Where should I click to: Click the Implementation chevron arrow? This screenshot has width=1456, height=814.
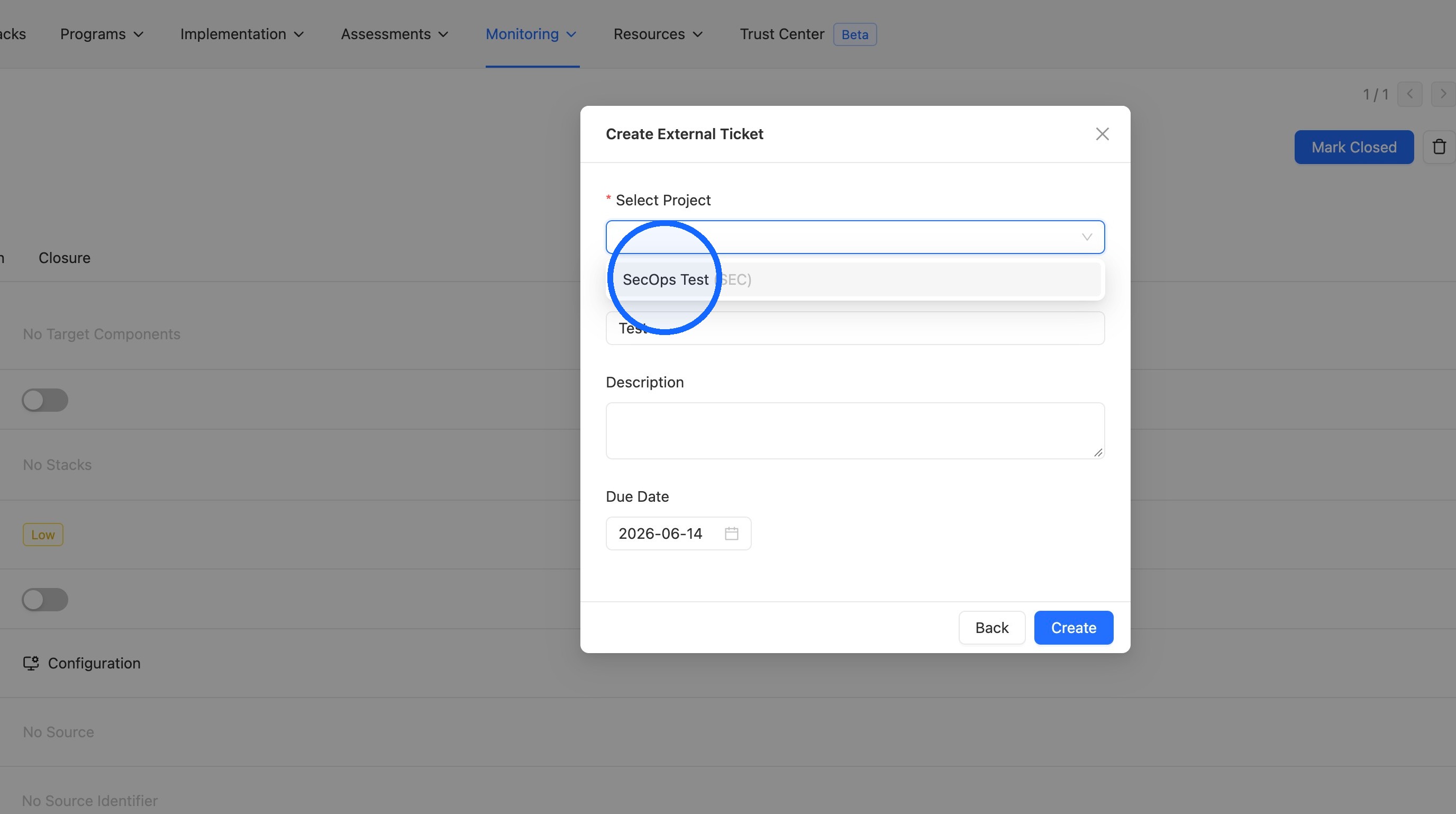299,34
